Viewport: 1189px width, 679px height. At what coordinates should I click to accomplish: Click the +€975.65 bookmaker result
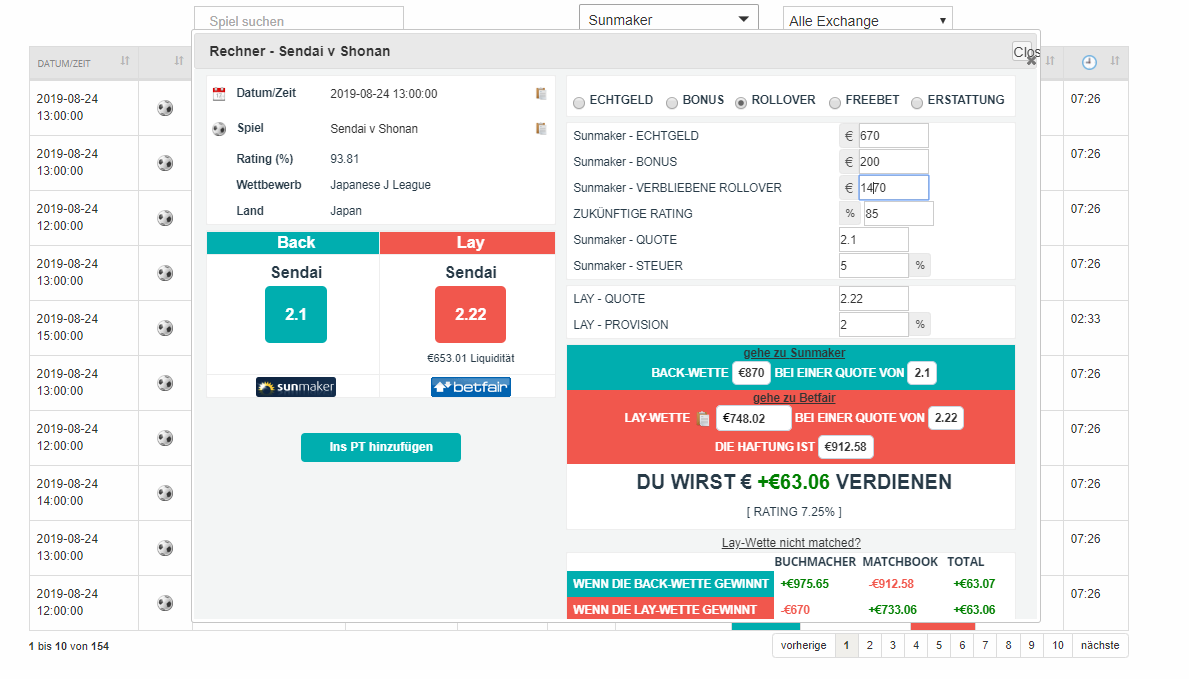tap(805, 584)
